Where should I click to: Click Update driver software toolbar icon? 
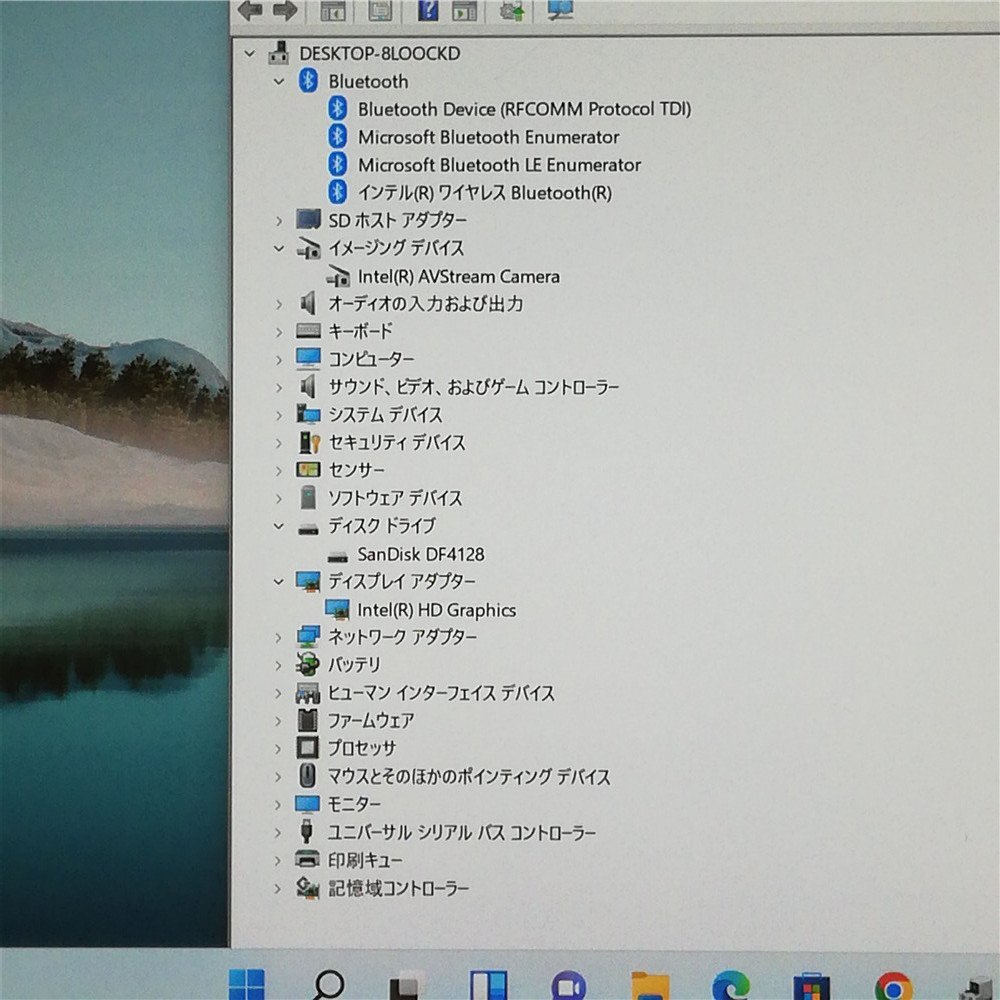(512, 10)
